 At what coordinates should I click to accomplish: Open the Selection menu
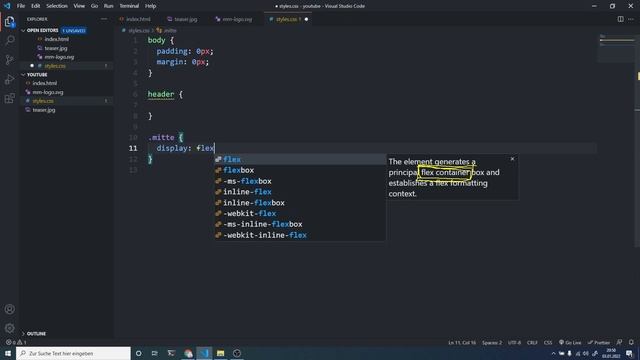[57, 6]
